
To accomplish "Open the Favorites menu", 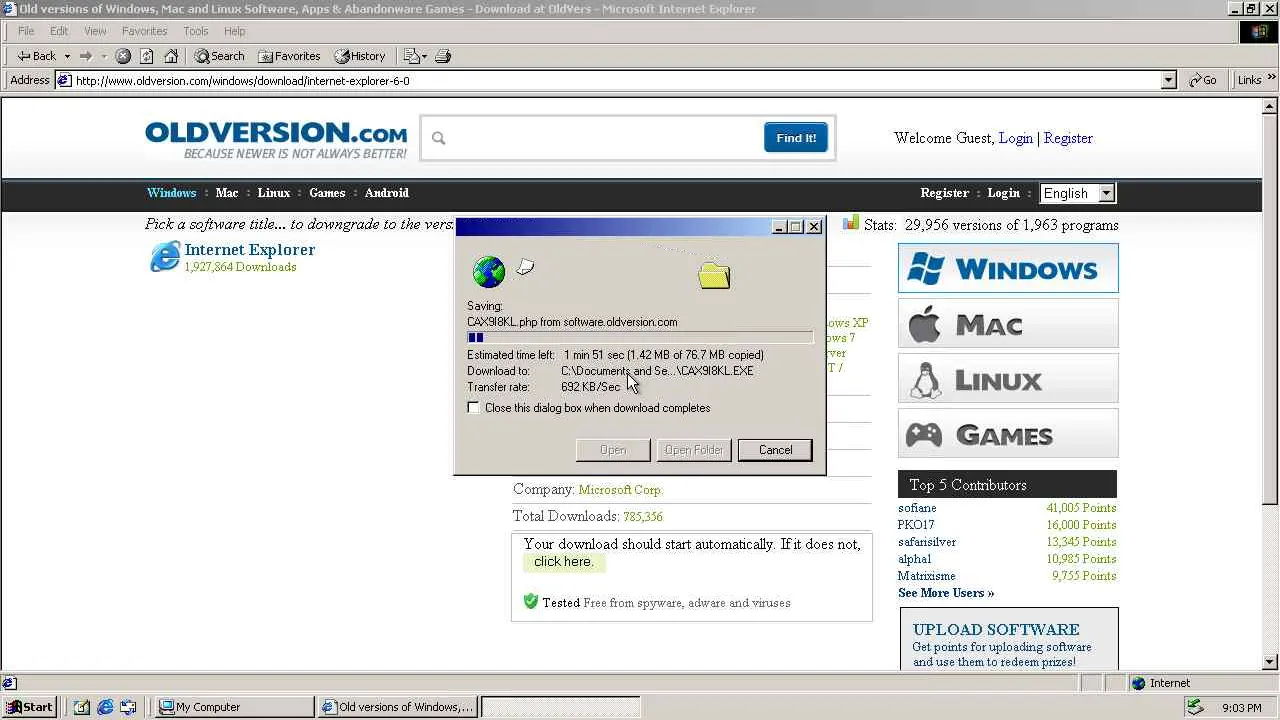I will (x=145, y=31).
